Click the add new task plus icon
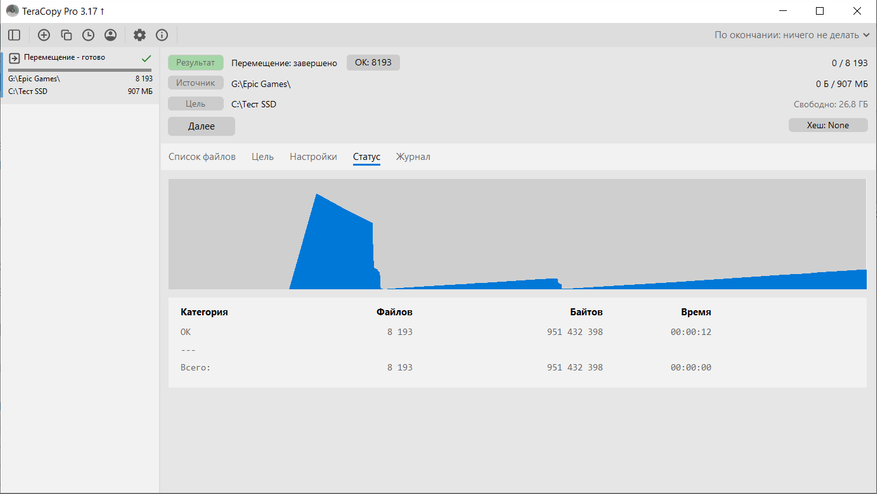The height and width of the screenshot is (494, 877). (44, 35)
